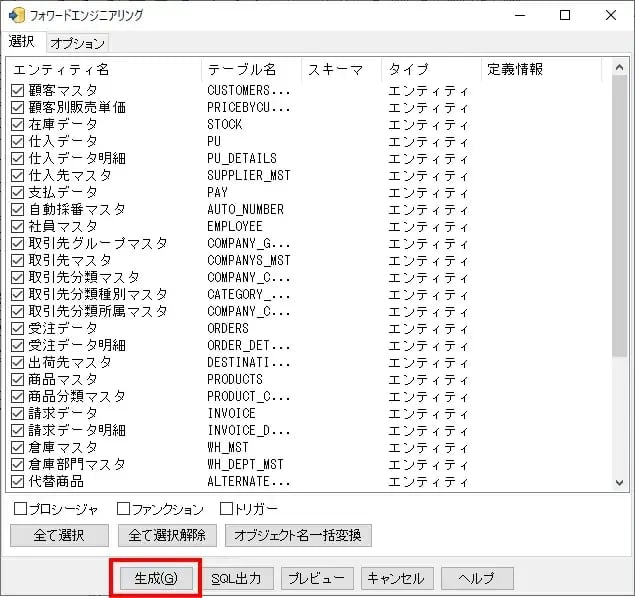Select the 選択 tab
Image resolution: width=635 pixels, height=598 pixels.
pos(22,42)
